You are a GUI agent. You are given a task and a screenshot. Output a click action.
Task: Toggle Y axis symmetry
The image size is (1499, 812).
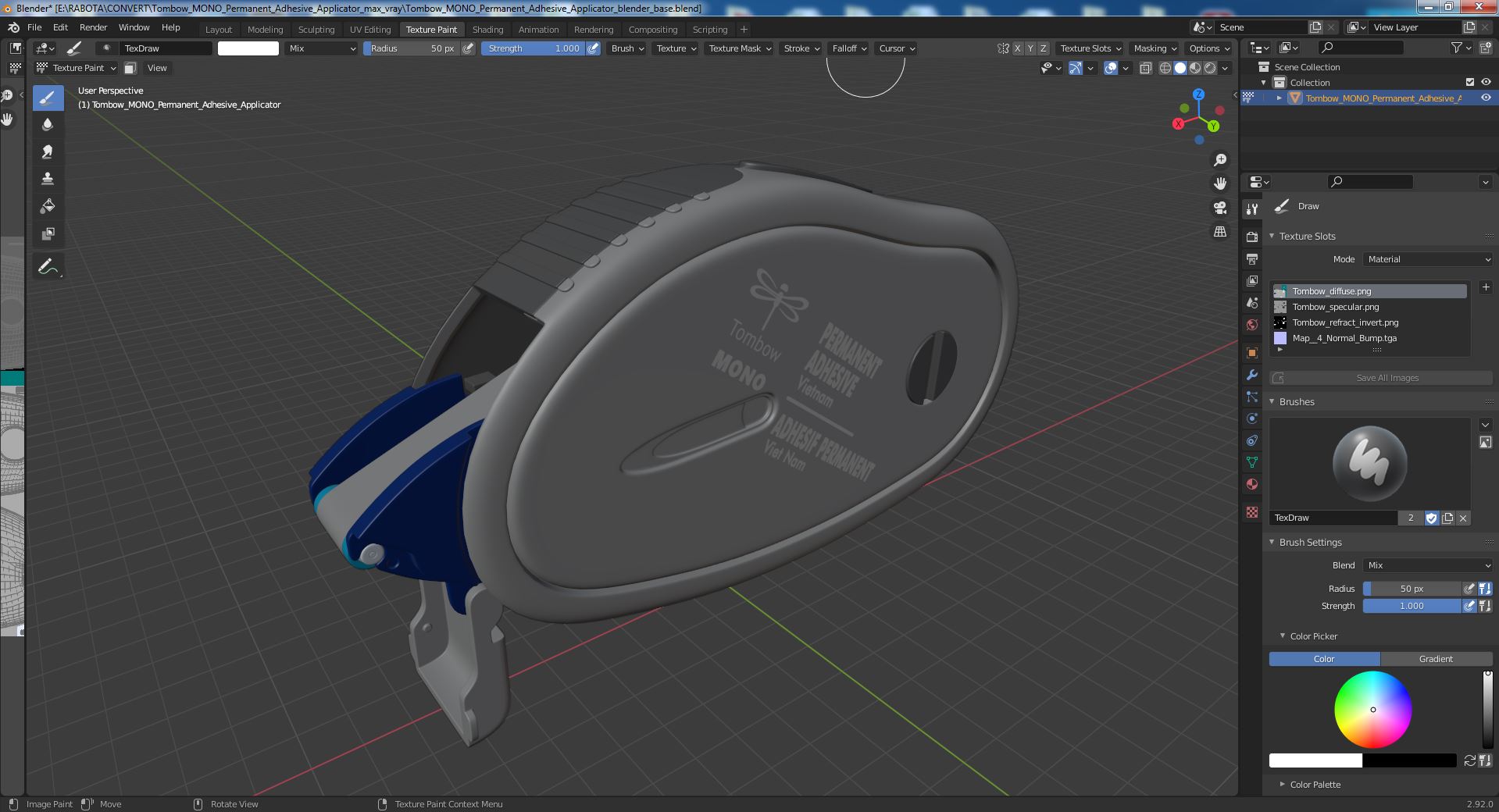(1030, 48)
